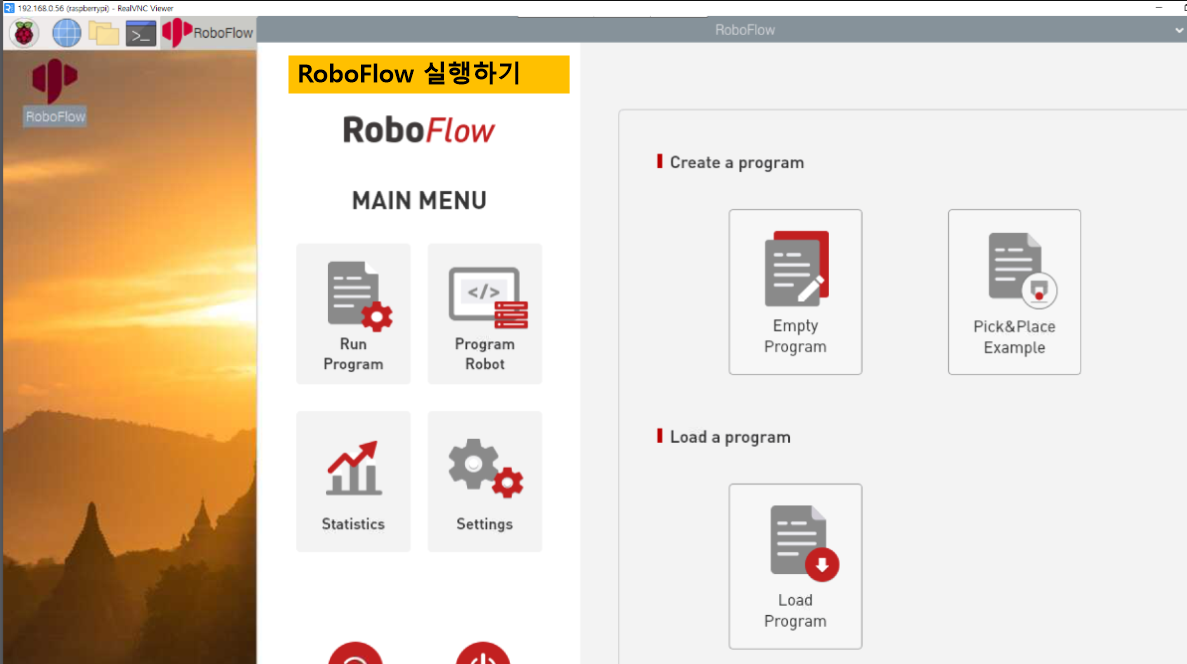The height and width of the screenshot is (664, 1187).
Task: Open the file manager folder icon
Action: coord(104,33)
